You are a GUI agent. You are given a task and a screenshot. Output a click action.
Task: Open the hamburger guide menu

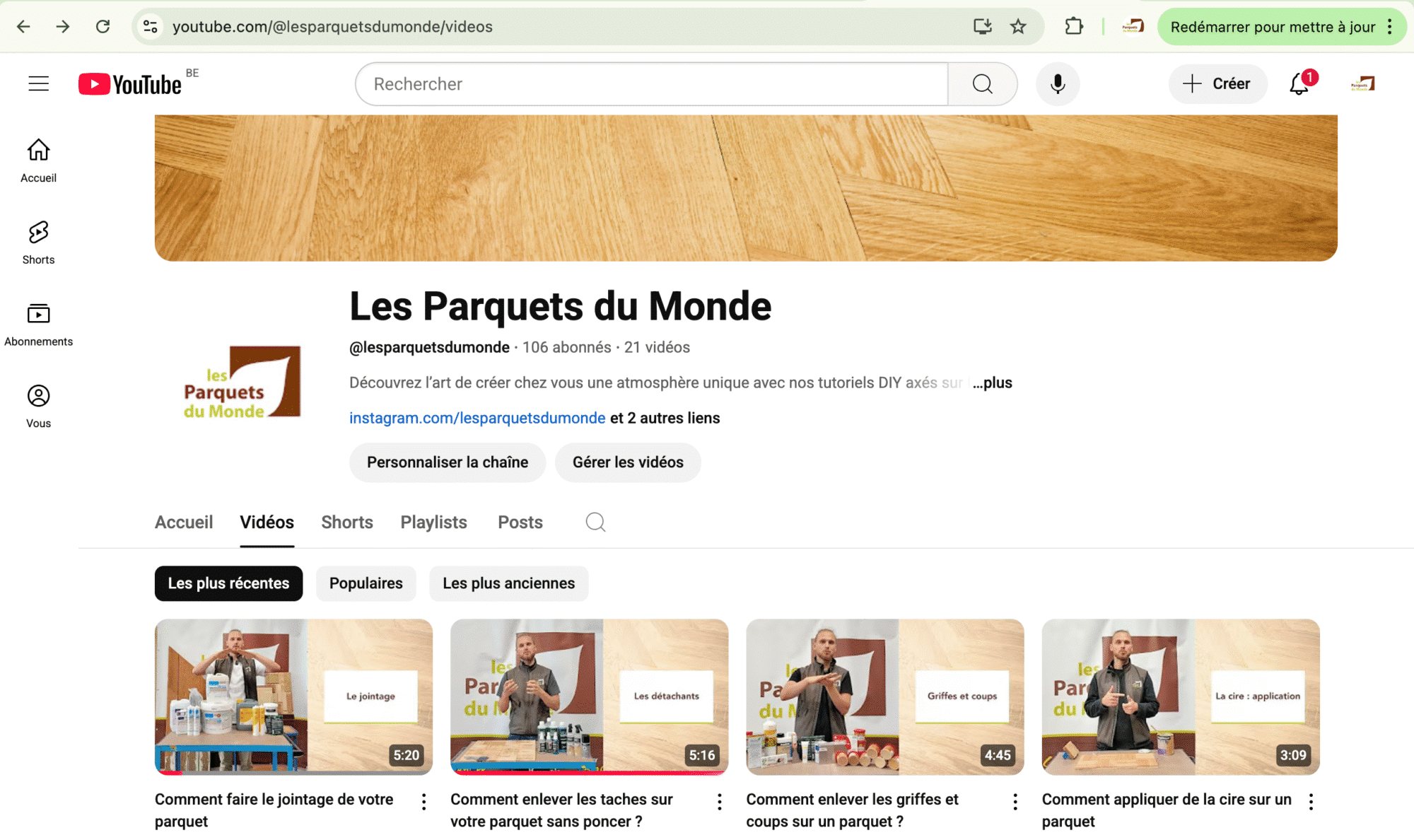[38, 83]
